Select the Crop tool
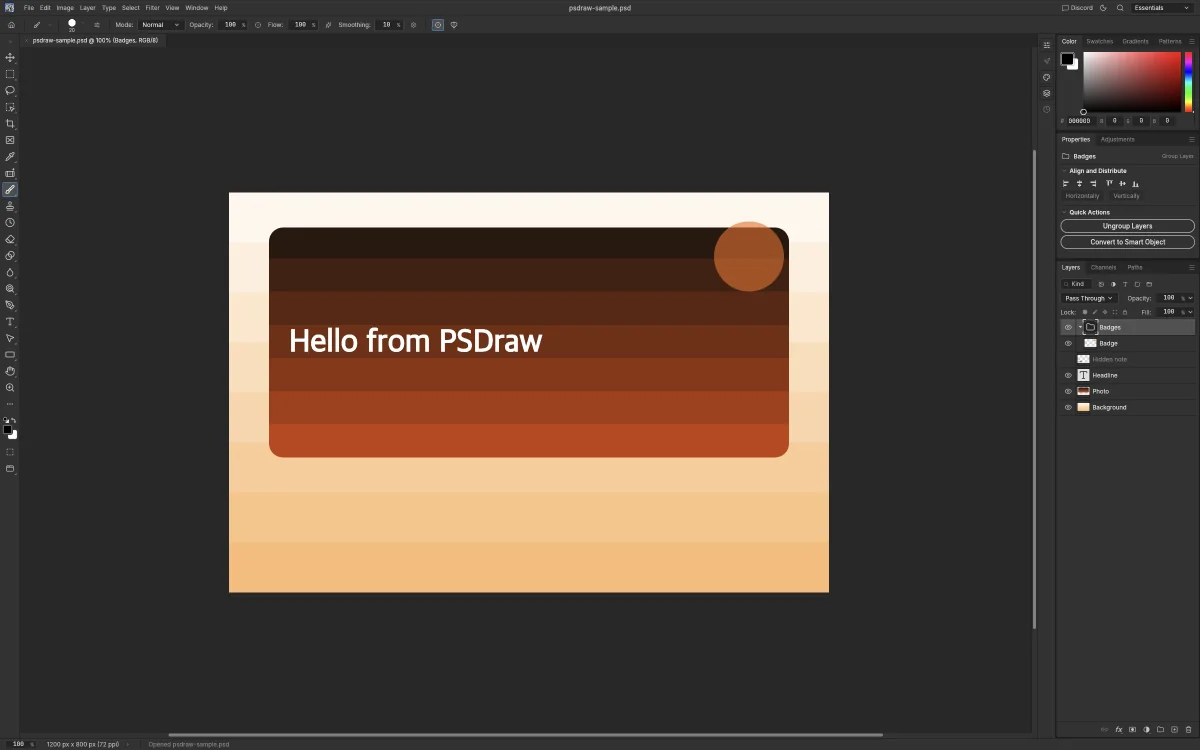Screen dimensions: 1200x750 click(x=10, y=124)
